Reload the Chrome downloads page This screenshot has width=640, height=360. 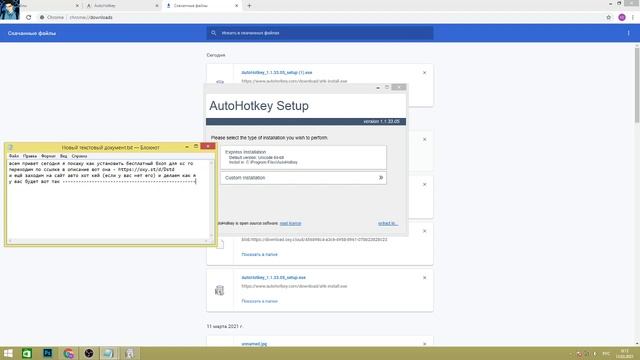[x=29, y=18]
